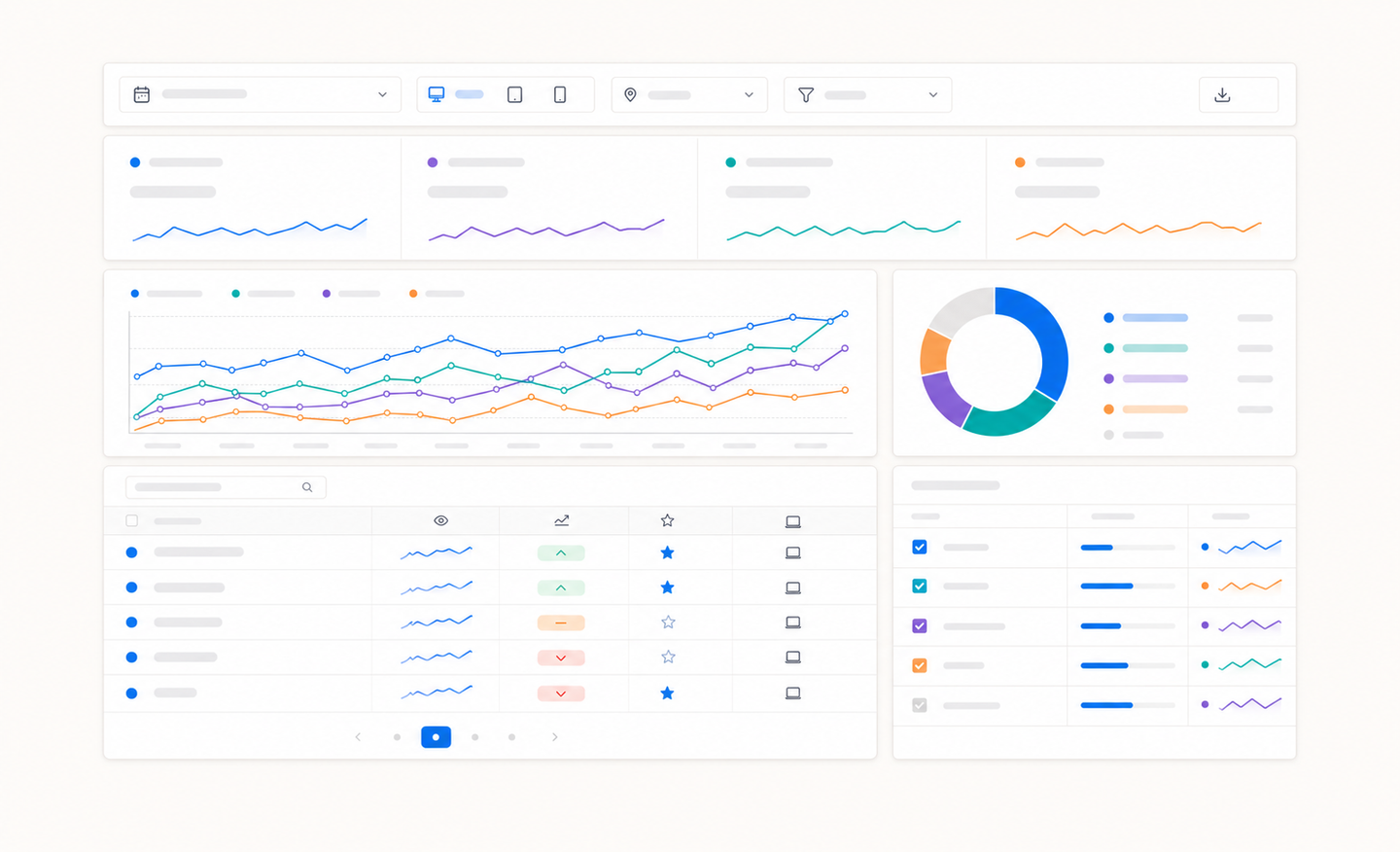This screenshot has height=852, width=1400.
Task: Click the location pin icon
Action: click(630, 94)
